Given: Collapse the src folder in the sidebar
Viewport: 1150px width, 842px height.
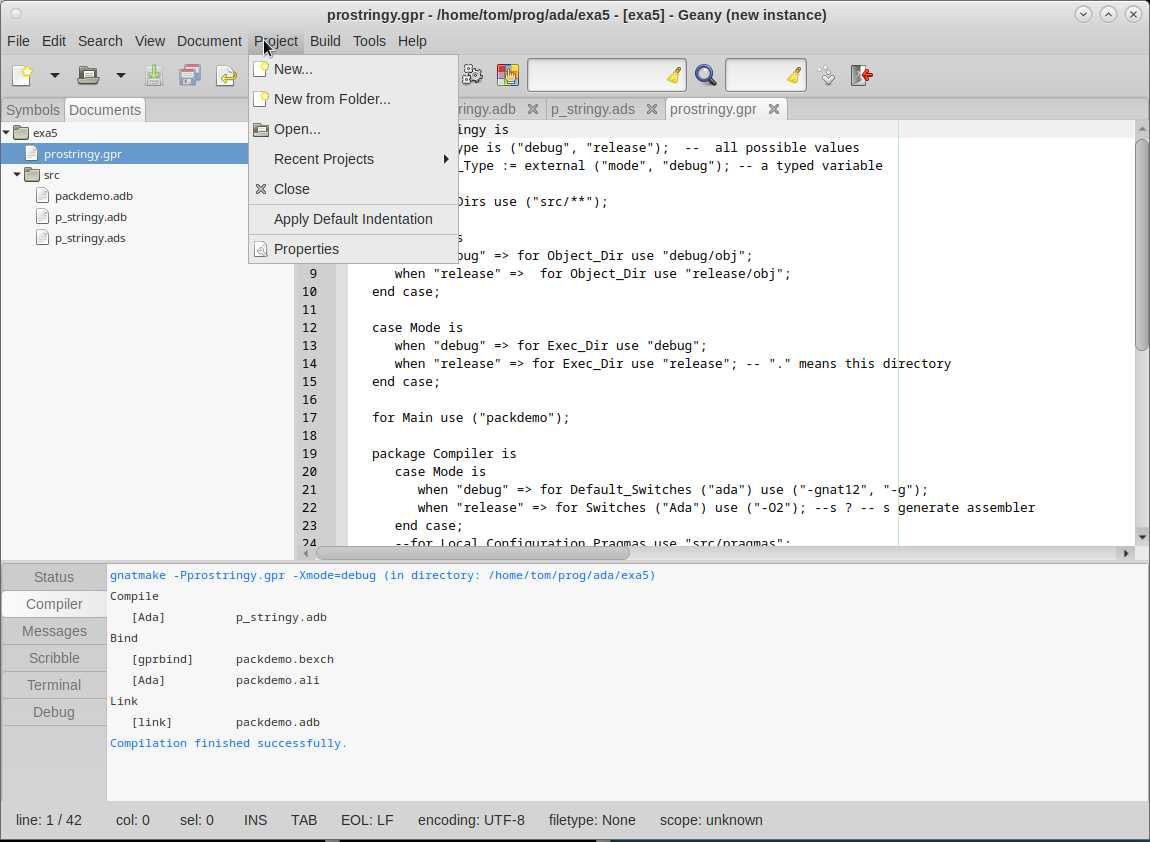Looking at the screenshot, I should pyautogui.click(x=17, y=174).
